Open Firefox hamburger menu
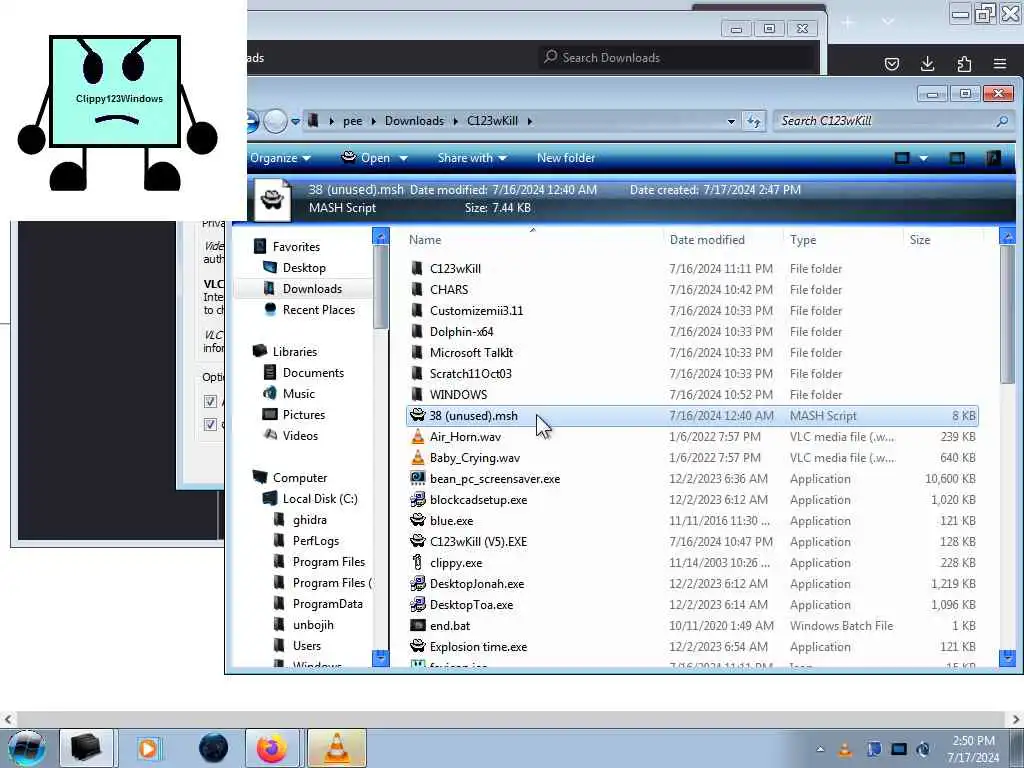This screenshot has height=768, width=1024. click(x=1000, y=63)
